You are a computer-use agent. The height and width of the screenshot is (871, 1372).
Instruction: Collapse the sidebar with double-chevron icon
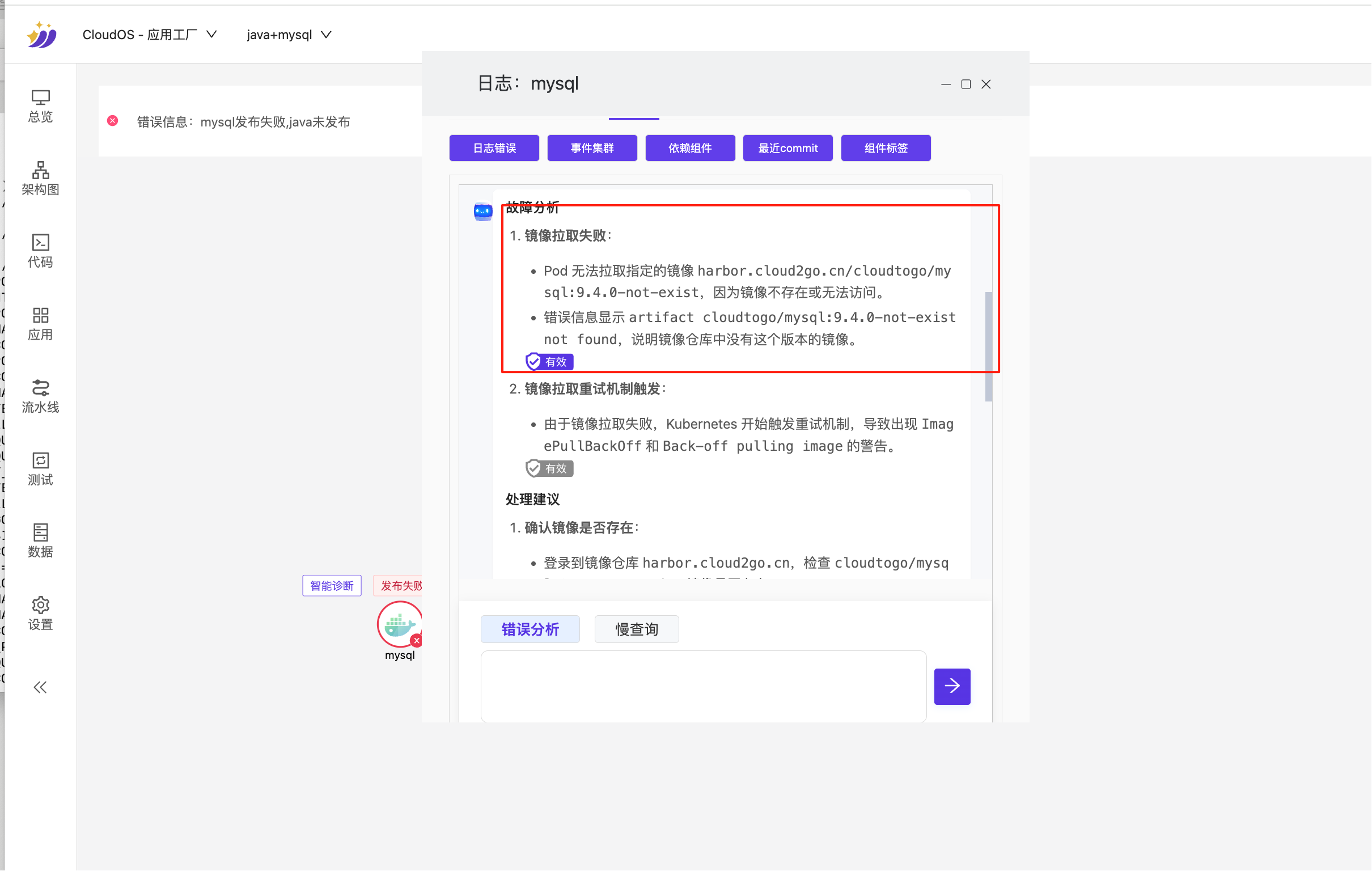pyautogui.click(x=40, y=687)
